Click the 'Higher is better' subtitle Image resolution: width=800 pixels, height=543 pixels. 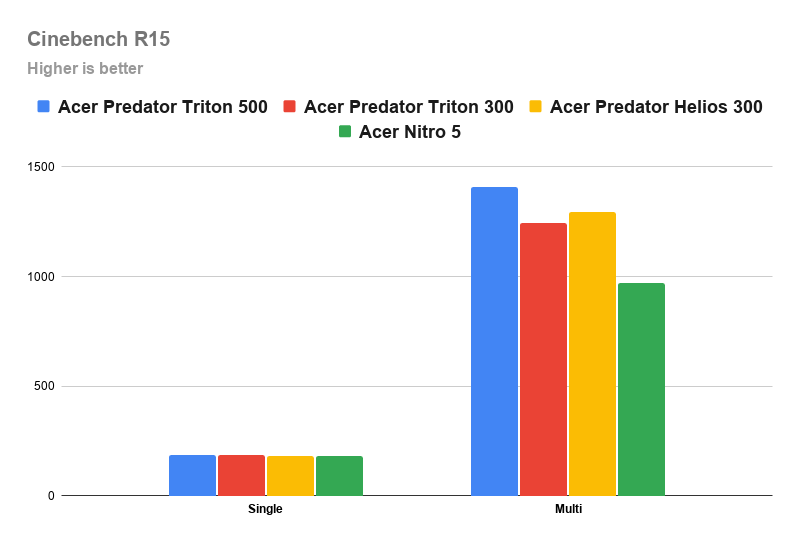click(x=85, y=68)
